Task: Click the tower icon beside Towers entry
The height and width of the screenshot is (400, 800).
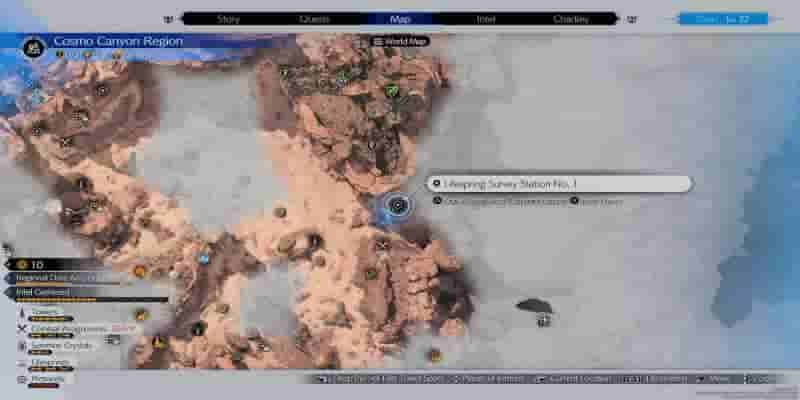Action: point(22,312)
